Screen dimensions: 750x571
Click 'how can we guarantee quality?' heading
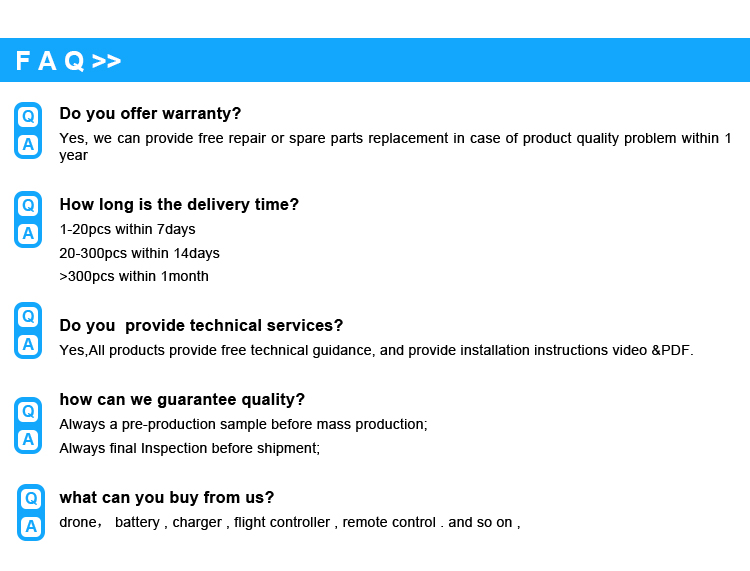pyautogui.click(x=182, y=400)
